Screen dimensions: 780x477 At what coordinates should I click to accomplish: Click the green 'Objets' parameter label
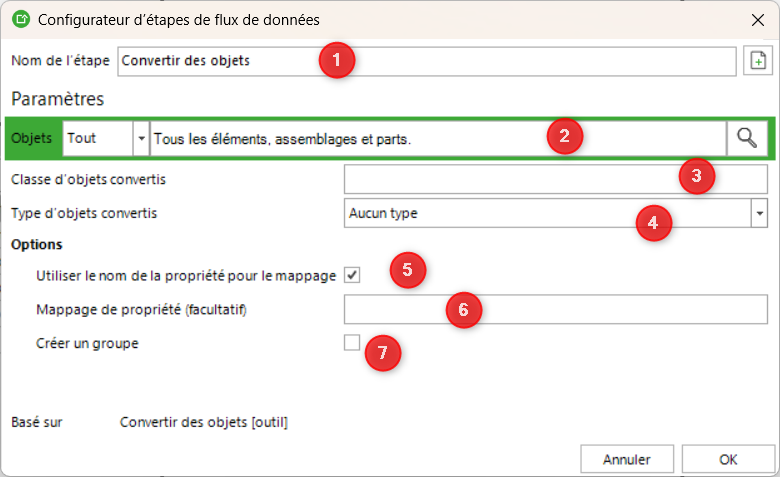coord(33,138)
